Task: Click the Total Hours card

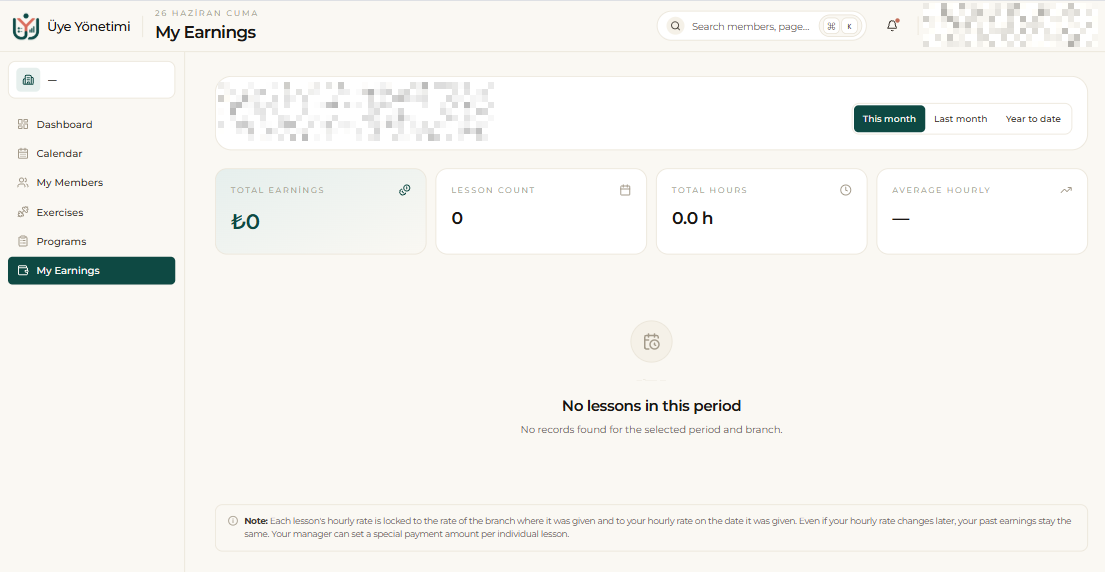Action: pos(762,211)
